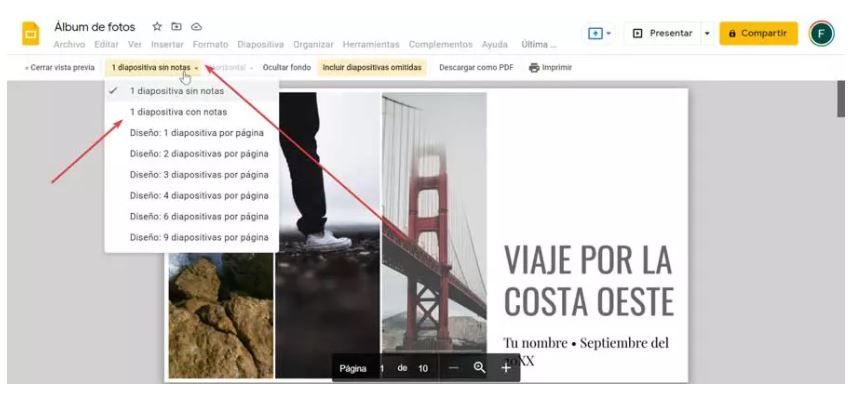Click the Imprimir printer button

pyautogui.click(x=551, y=68)
